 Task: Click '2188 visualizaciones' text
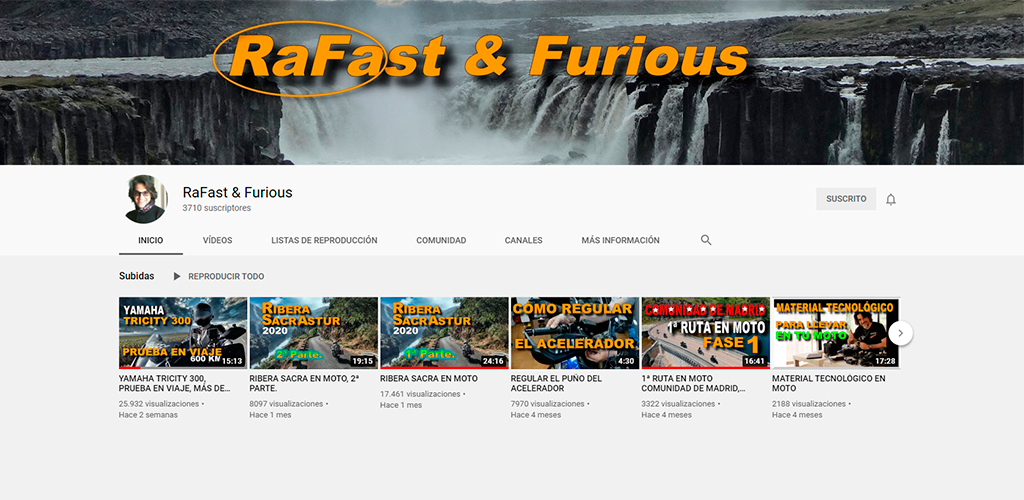[808, 404]
